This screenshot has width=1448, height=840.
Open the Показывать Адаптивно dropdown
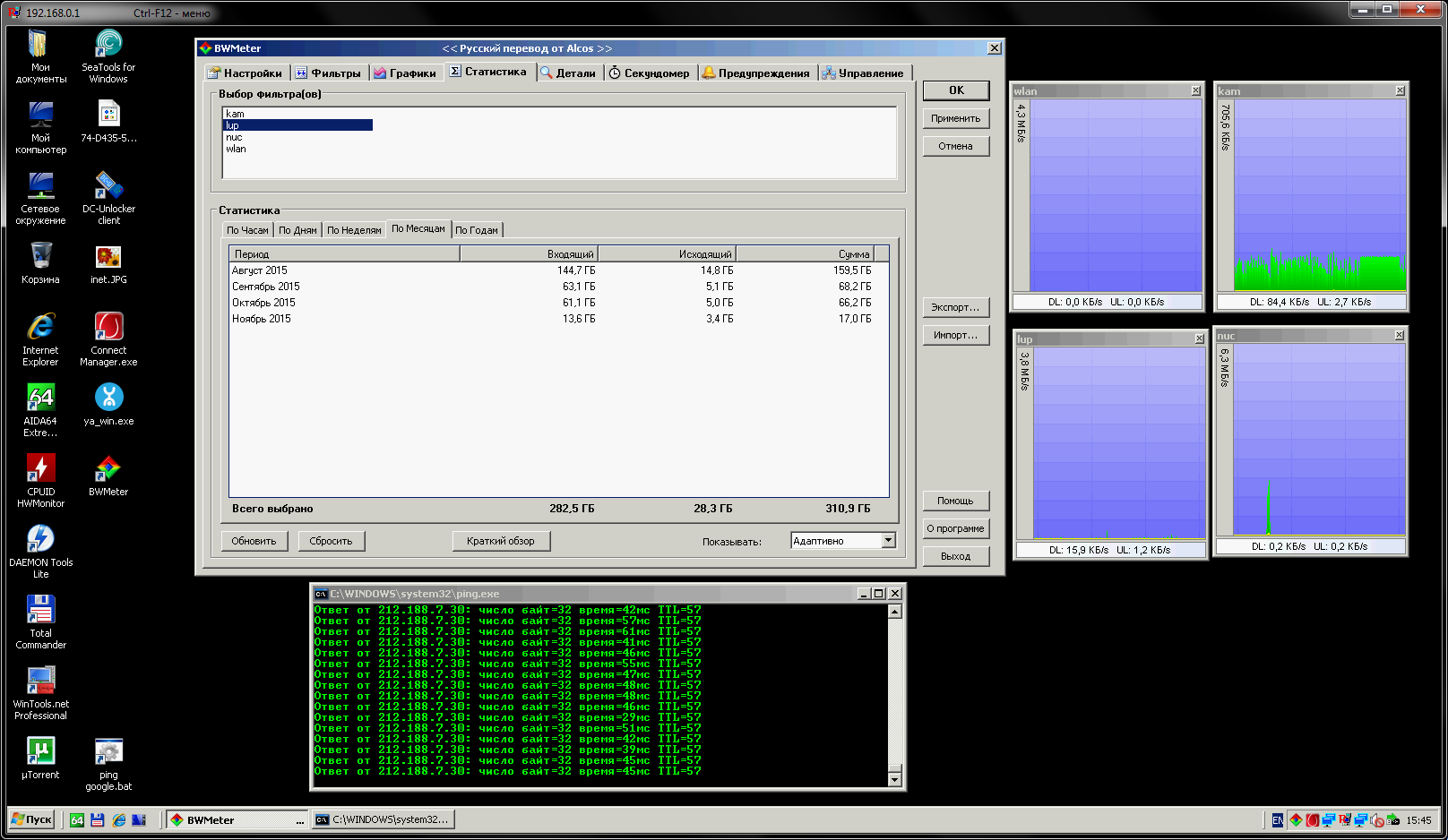(889, 541)
